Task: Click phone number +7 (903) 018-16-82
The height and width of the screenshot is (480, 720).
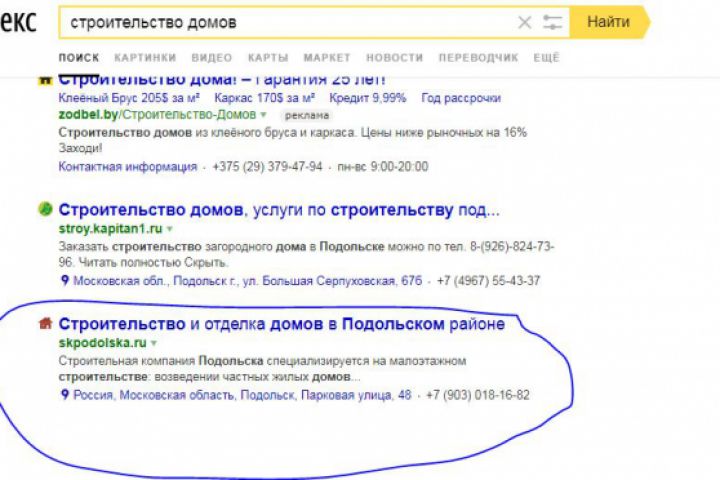Action: [478, 395]
